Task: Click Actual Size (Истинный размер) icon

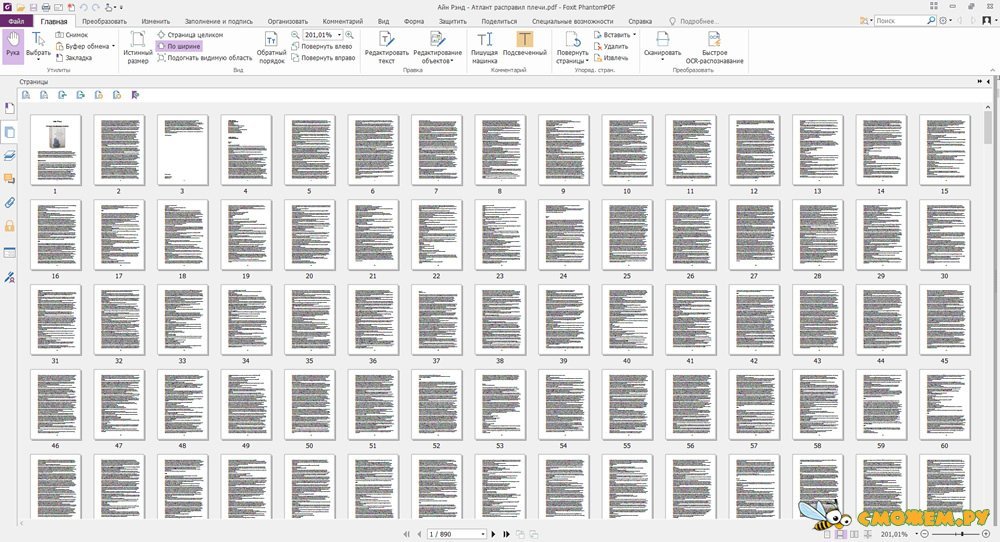Action: point(137,47)
